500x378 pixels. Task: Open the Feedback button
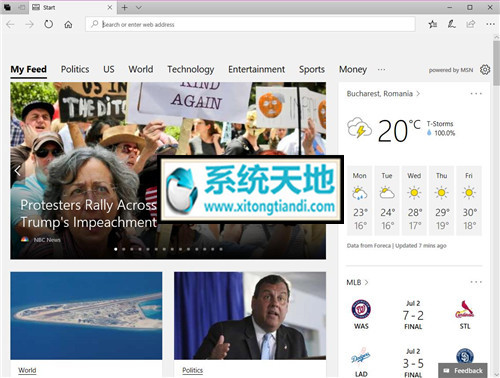coord(463,370)
